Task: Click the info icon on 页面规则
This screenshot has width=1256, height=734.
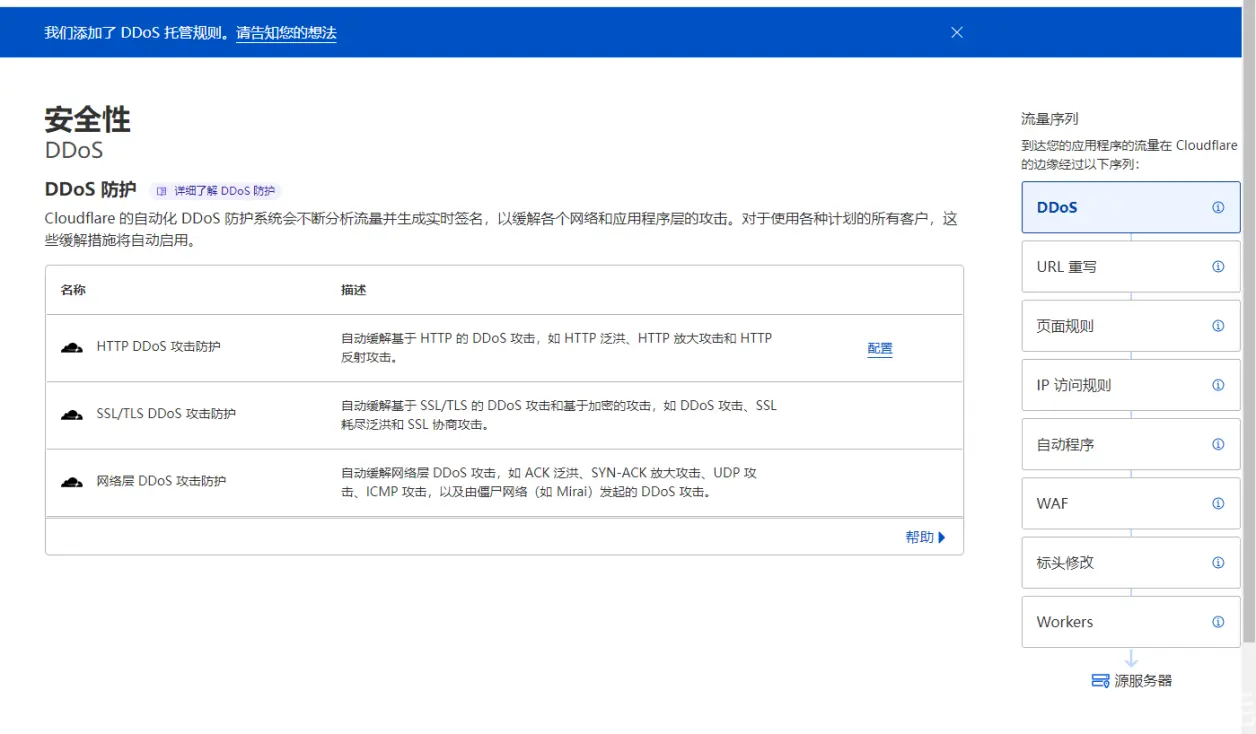Action: point(1218,326)
